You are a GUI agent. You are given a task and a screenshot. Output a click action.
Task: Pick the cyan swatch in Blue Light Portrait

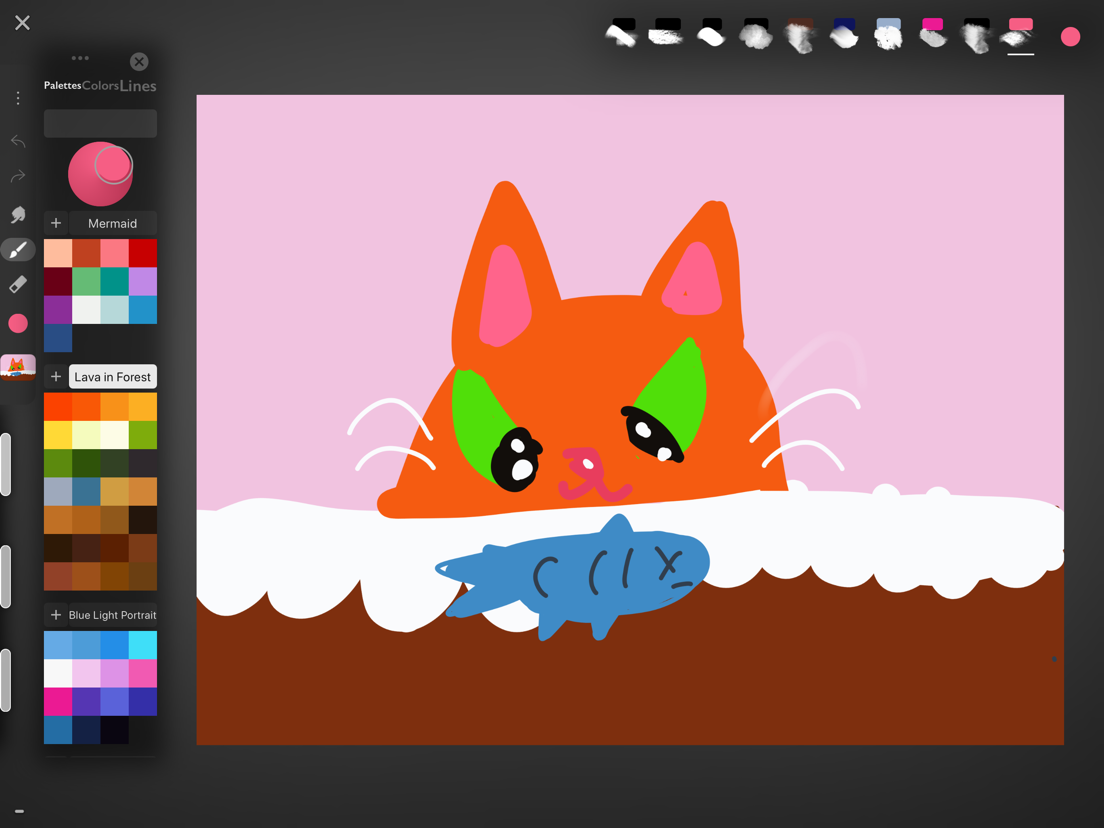(143, 645)
